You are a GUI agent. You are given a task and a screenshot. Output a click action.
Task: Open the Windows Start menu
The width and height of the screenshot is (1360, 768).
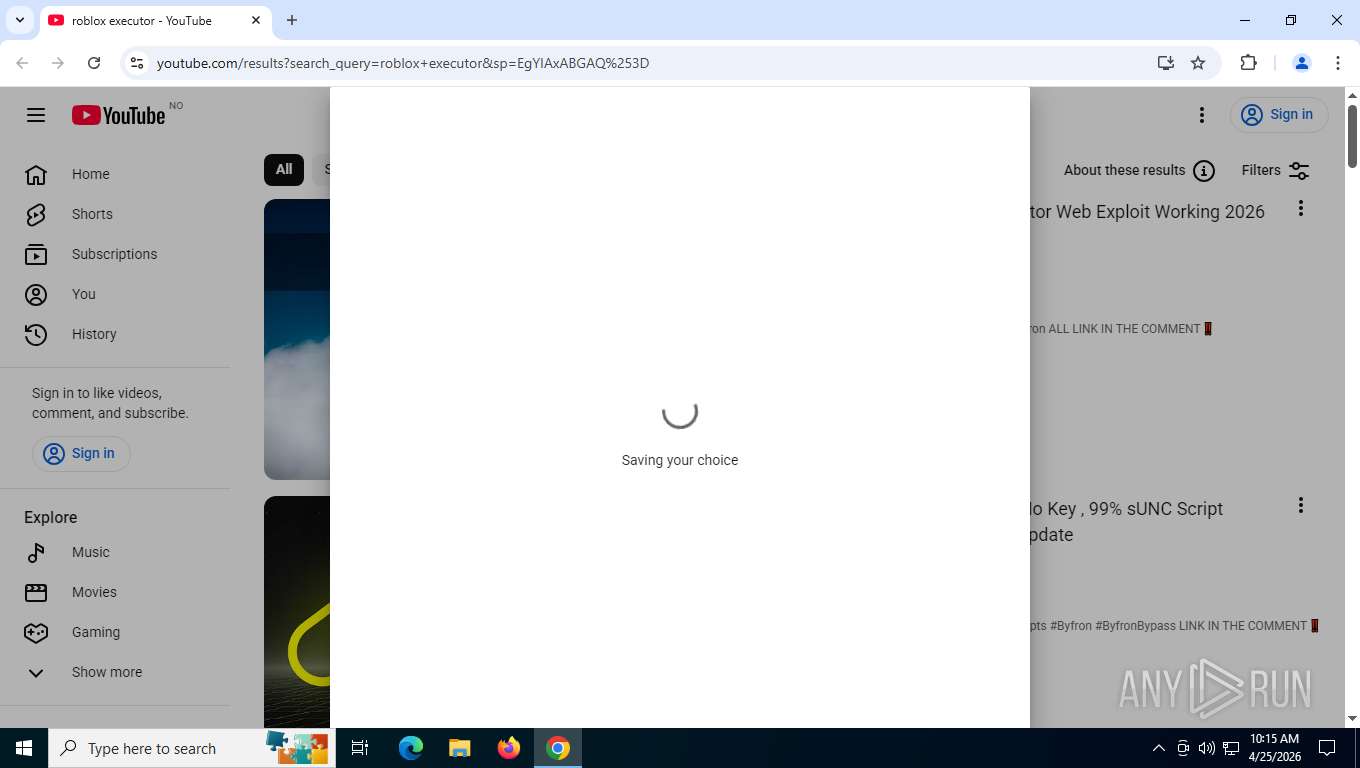(x=24, y=748)
